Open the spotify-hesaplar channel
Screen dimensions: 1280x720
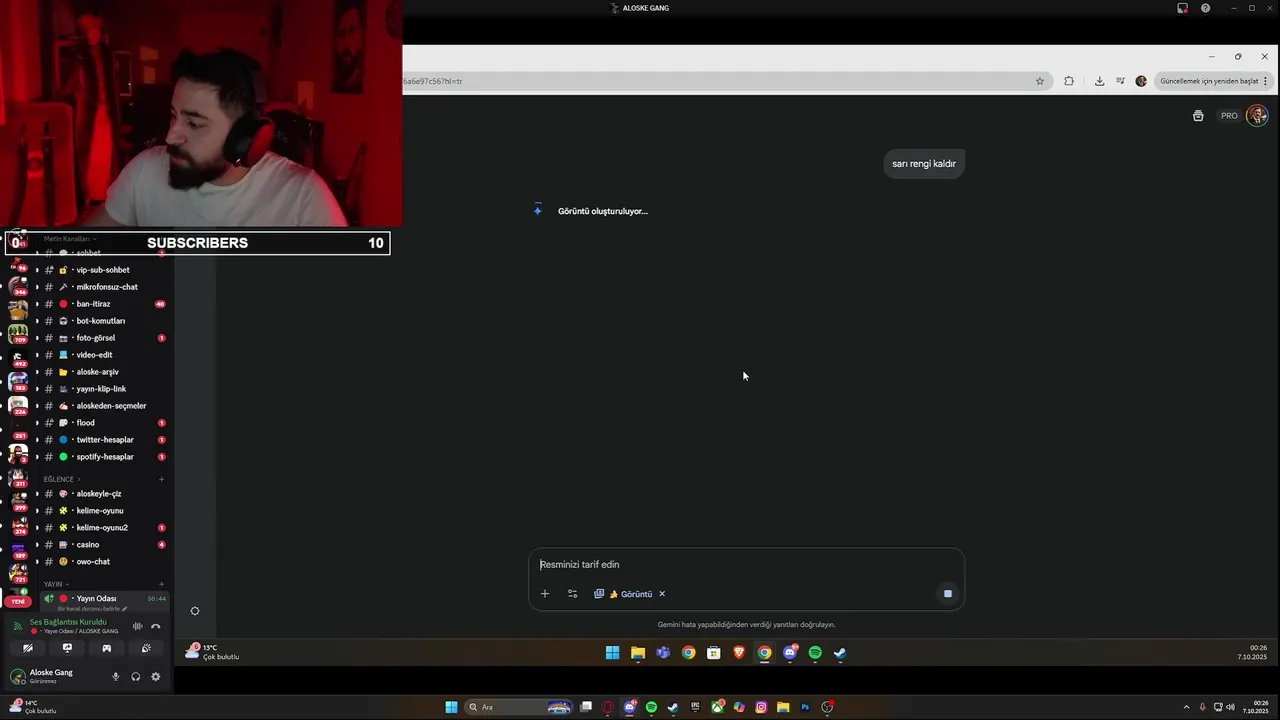[x=104, y=457]
